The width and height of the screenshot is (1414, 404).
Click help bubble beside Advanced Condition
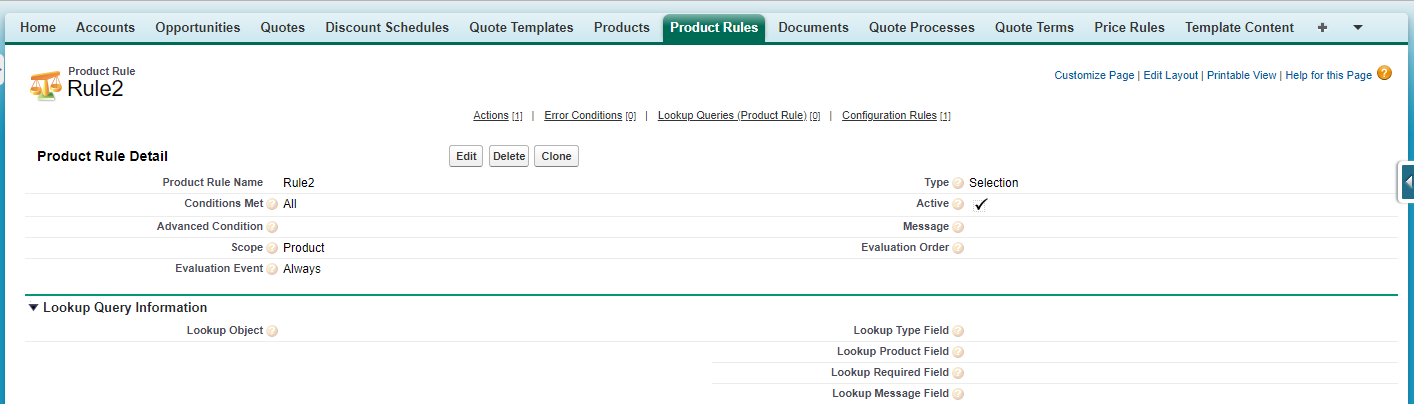tap(272, 227)
